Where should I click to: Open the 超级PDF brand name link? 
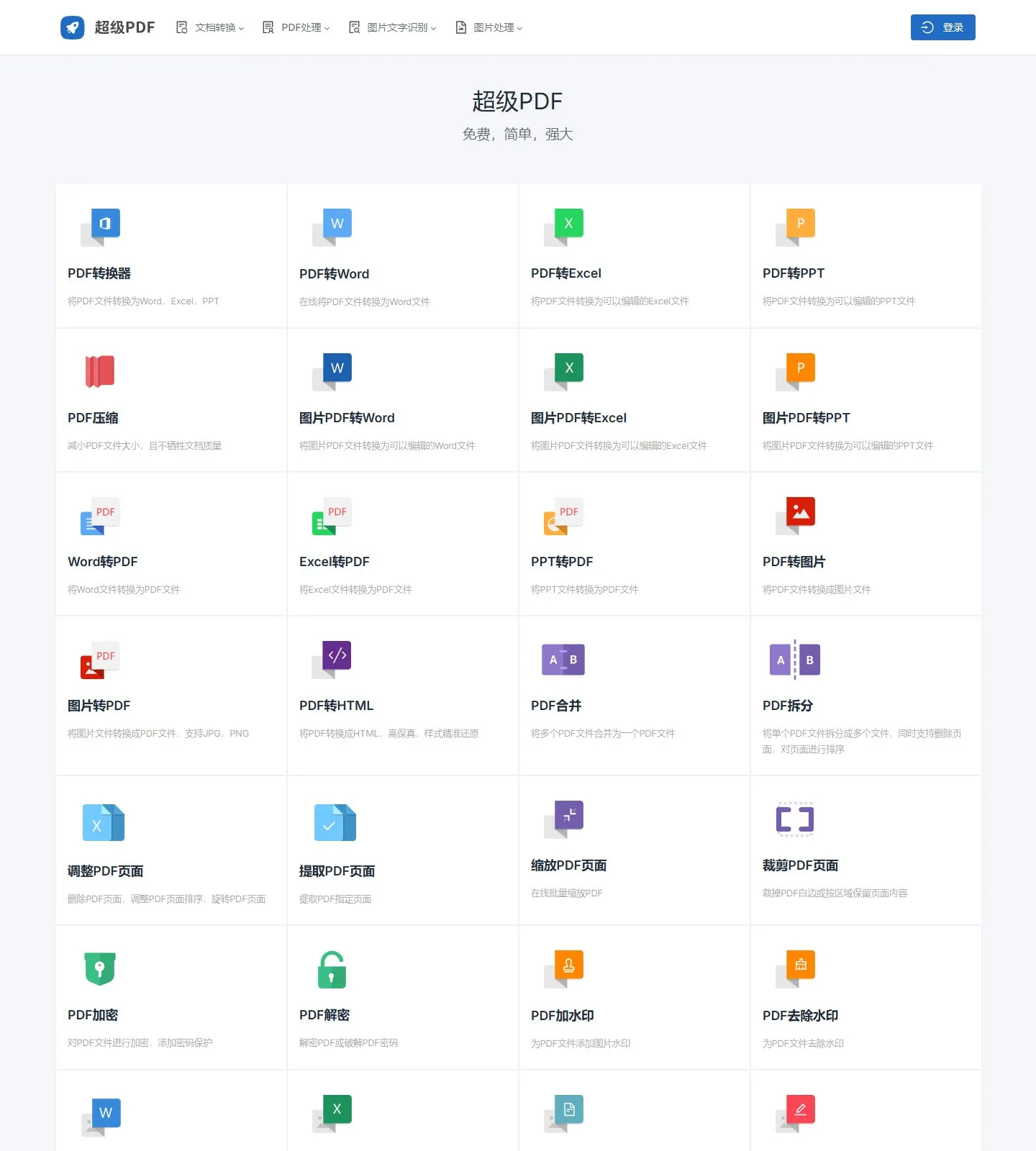tap(124, 27)
